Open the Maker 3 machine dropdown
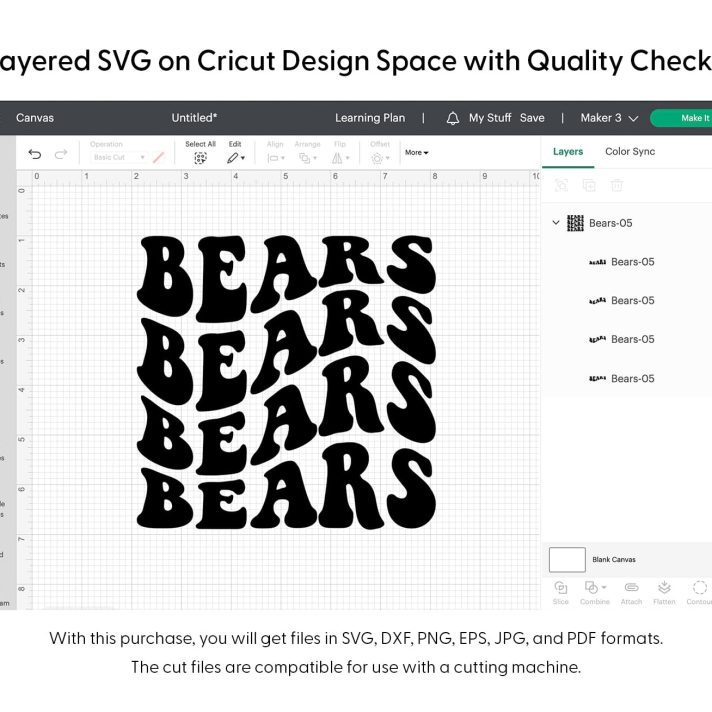 [x=609, y=118]
